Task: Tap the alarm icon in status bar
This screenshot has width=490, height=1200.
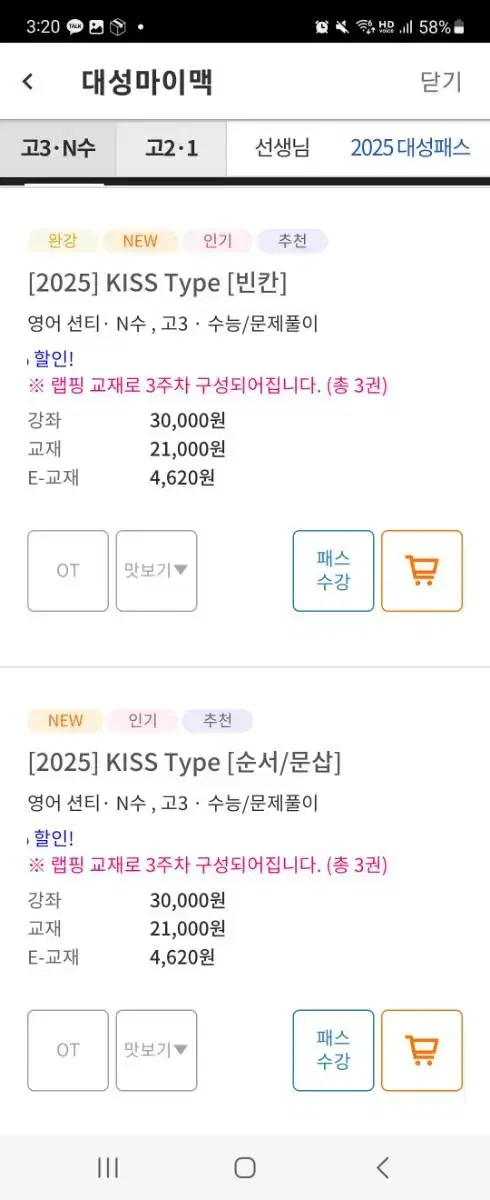Action: point(322,27)
